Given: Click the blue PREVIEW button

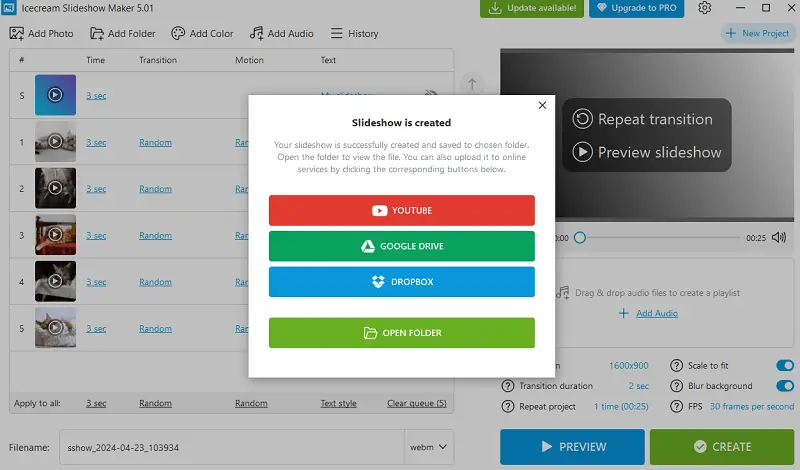Looking at the screenshot, I should (x=572, y=447).
